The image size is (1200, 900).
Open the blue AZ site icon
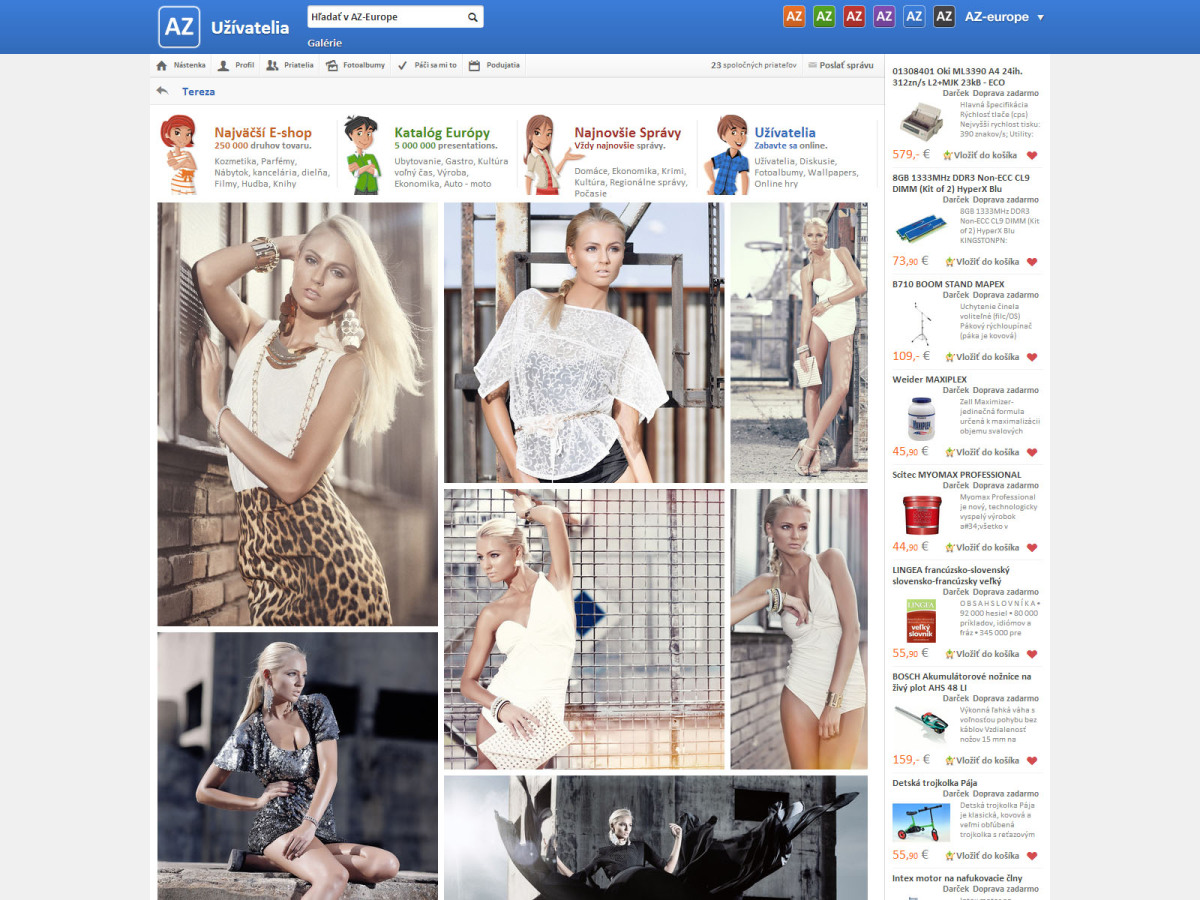click(x=914, y=16)
